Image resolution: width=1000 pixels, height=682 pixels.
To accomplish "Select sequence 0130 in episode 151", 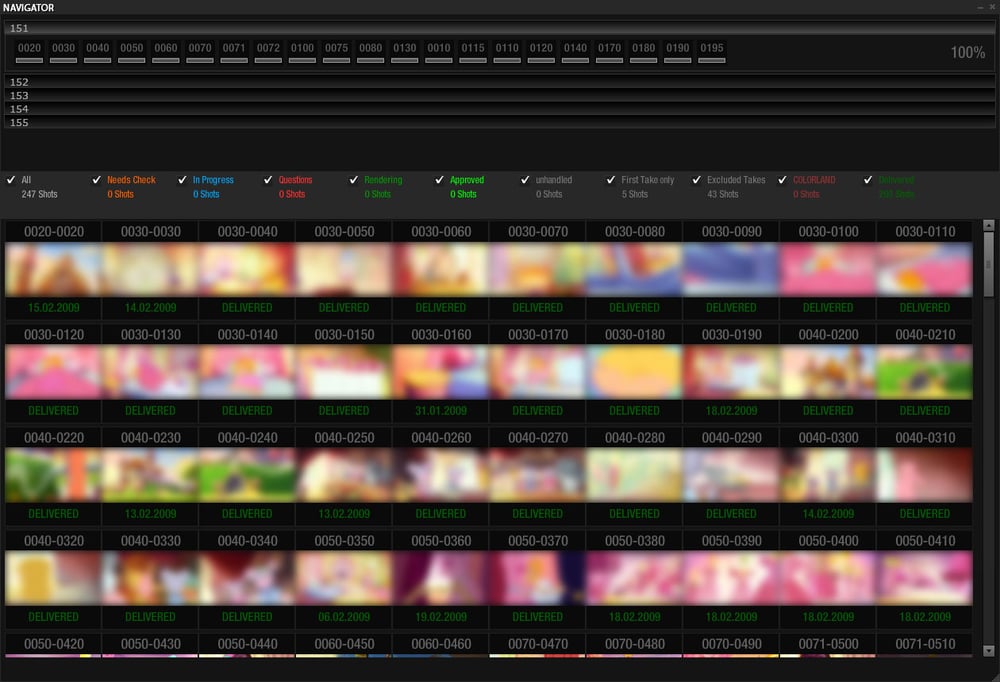I will [x=404, y=52].
